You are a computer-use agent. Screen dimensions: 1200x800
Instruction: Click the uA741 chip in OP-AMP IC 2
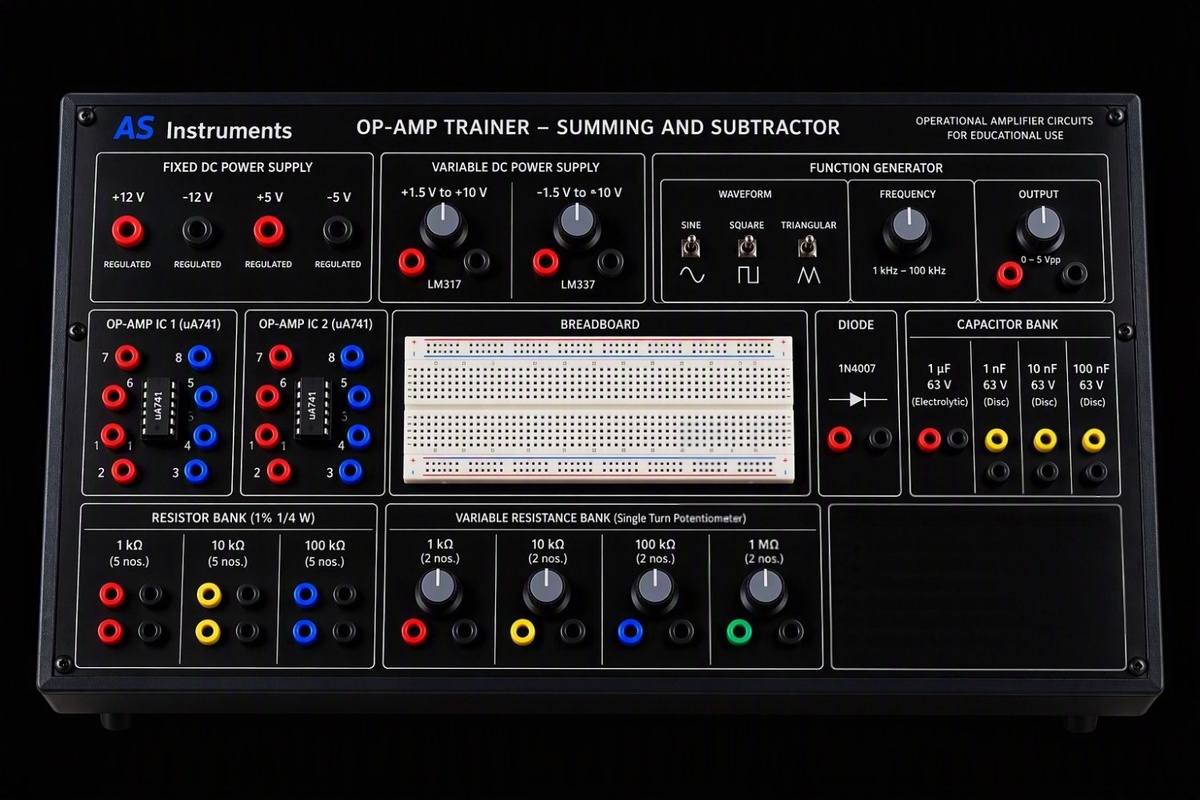tap(313, 409)
